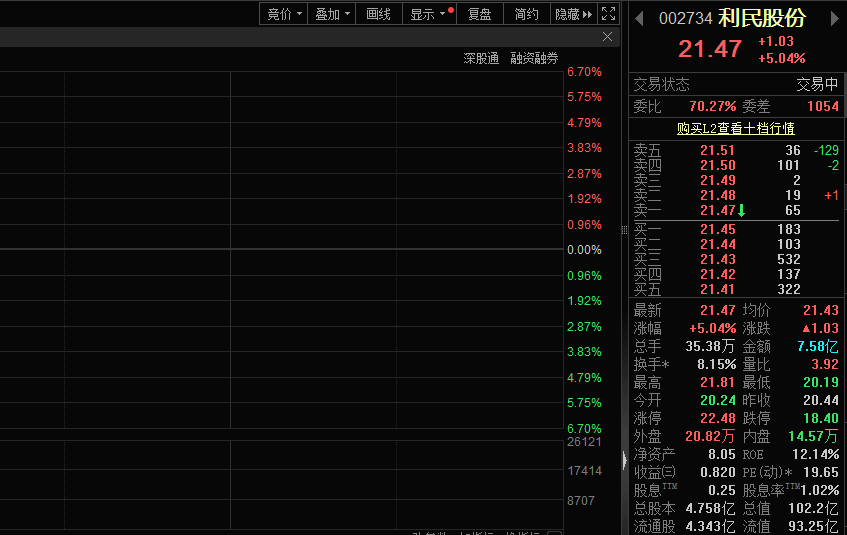The height and width of the screenshot is (535, 847).
Task: Open 购买L2查看十档行情 link
Action: pyautogui.click(x=735, y=128)
